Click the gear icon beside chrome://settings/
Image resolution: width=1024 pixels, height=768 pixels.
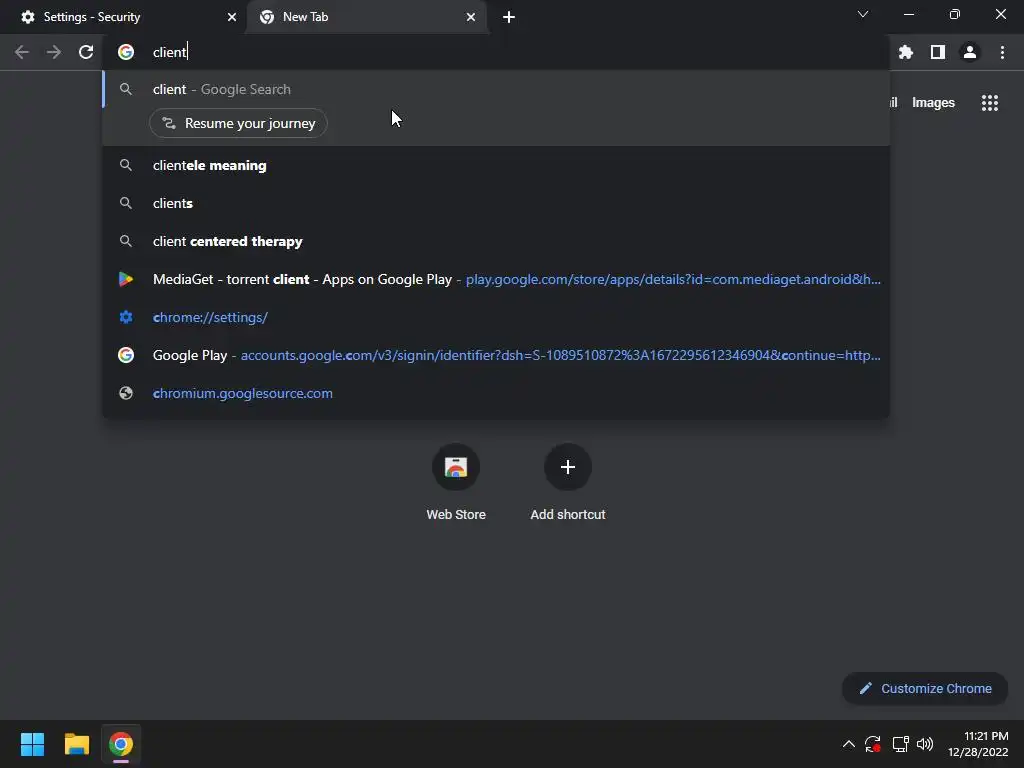[x=126, y=317]
